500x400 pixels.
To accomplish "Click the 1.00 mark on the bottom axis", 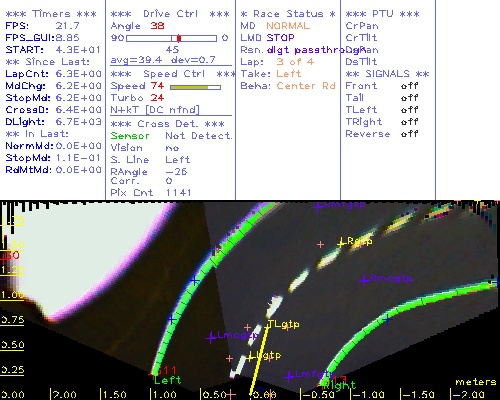I will tap(163, 395).
